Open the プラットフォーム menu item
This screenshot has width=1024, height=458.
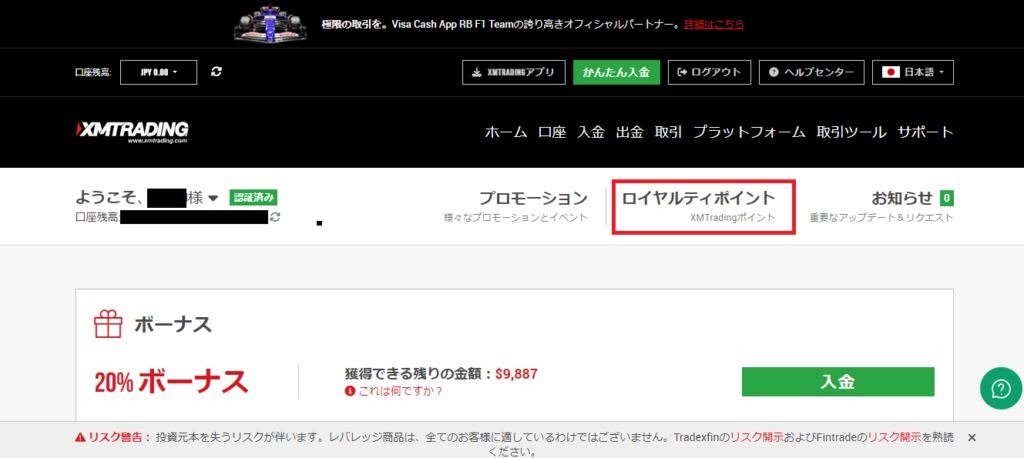tap(749, 132)
